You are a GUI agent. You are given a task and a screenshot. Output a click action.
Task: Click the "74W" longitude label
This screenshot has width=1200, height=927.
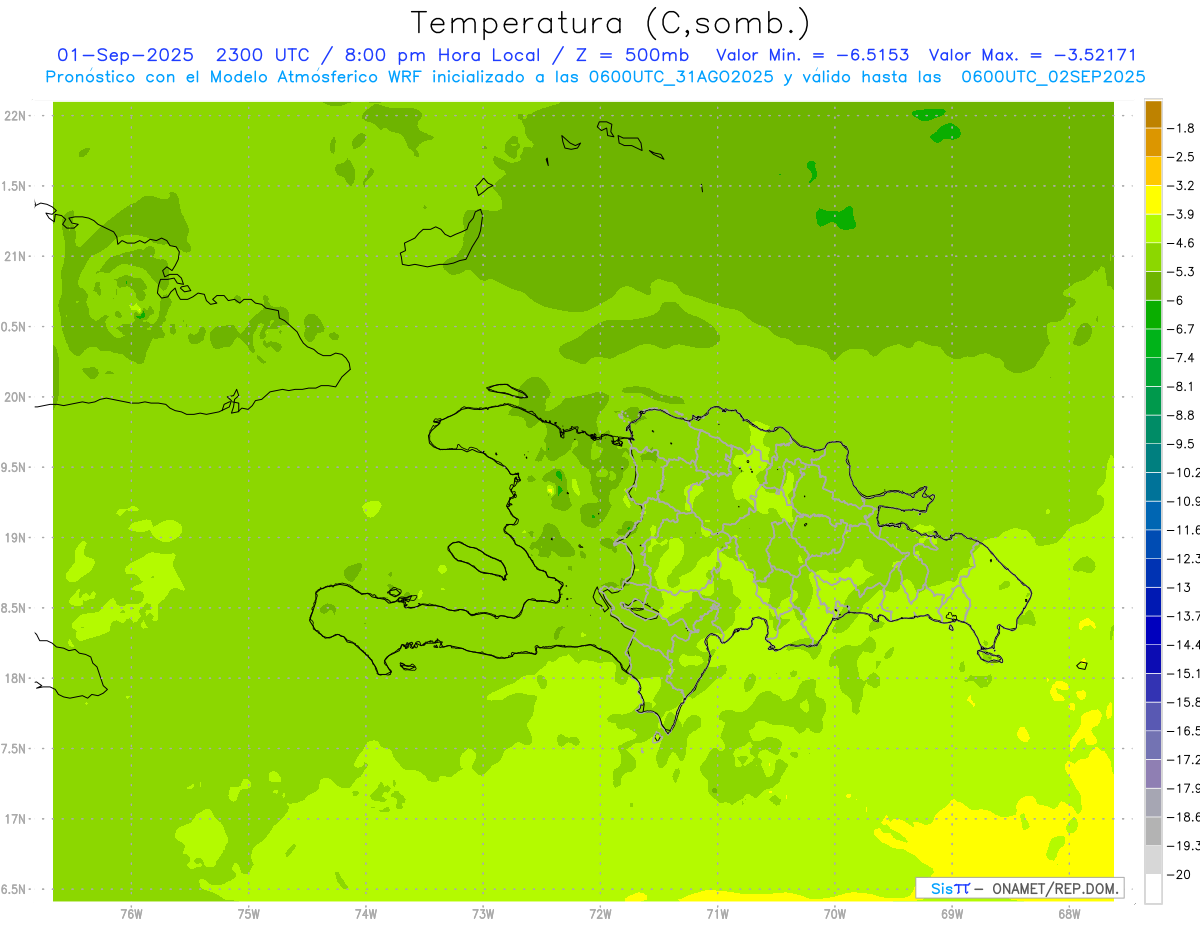point(366,913)
